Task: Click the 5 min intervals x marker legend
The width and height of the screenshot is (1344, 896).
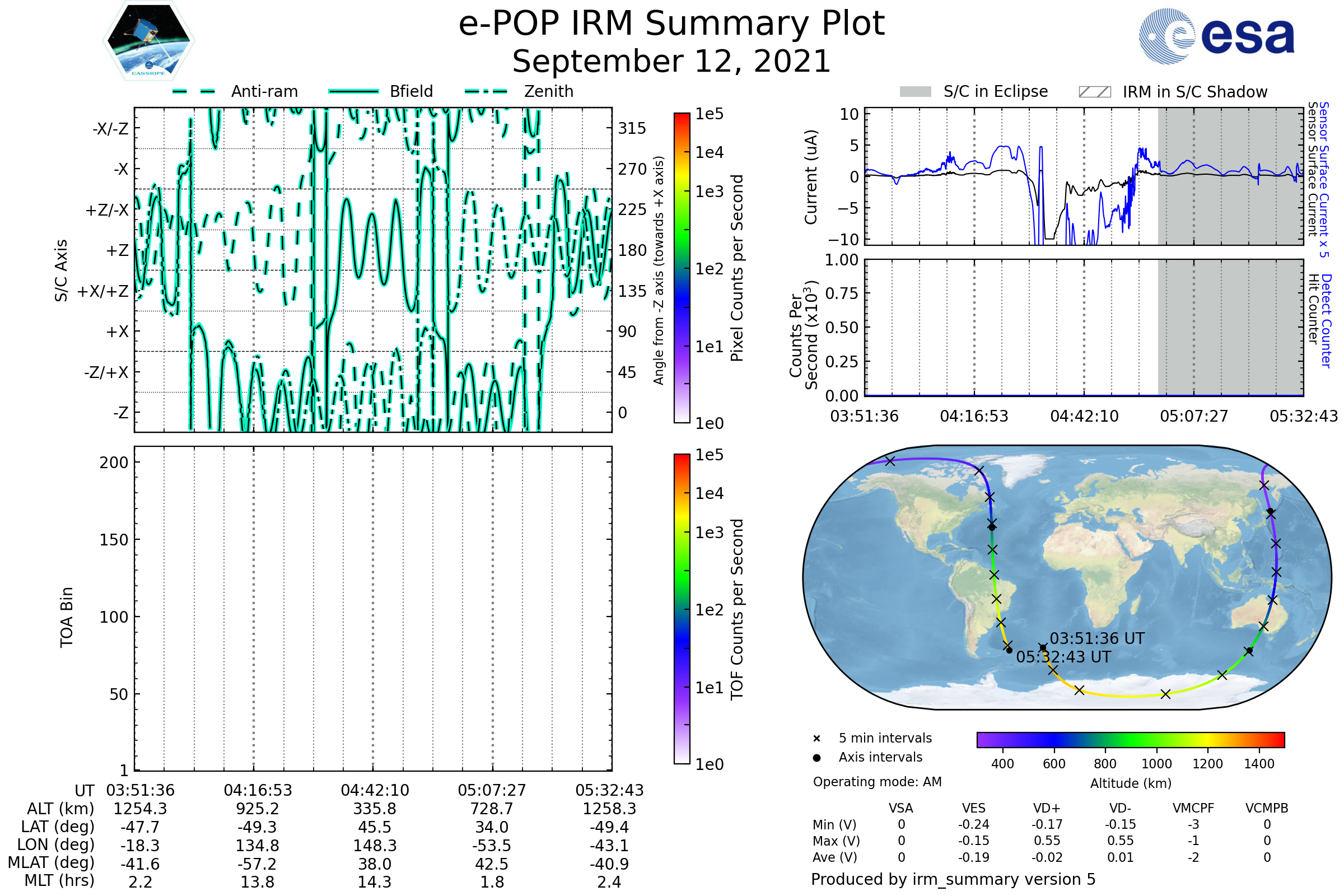Action: point(816,739)
